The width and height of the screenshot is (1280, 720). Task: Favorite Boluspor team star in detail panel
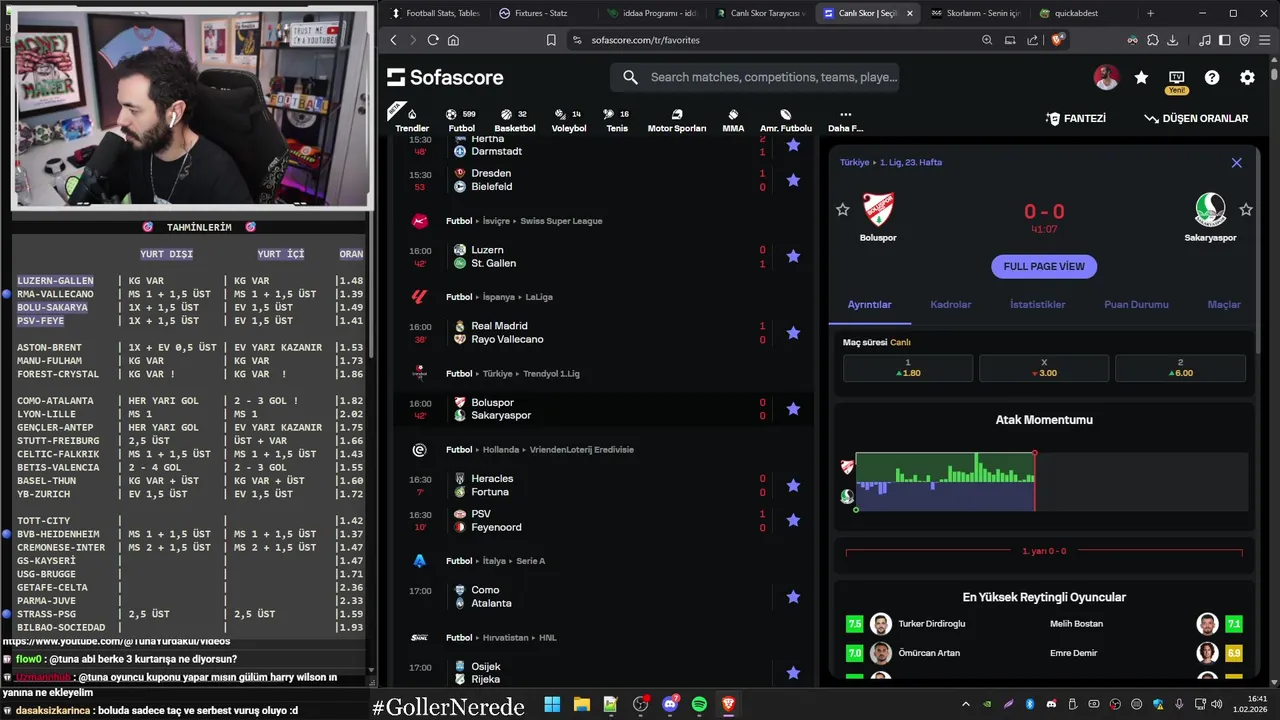coord(843,209)
